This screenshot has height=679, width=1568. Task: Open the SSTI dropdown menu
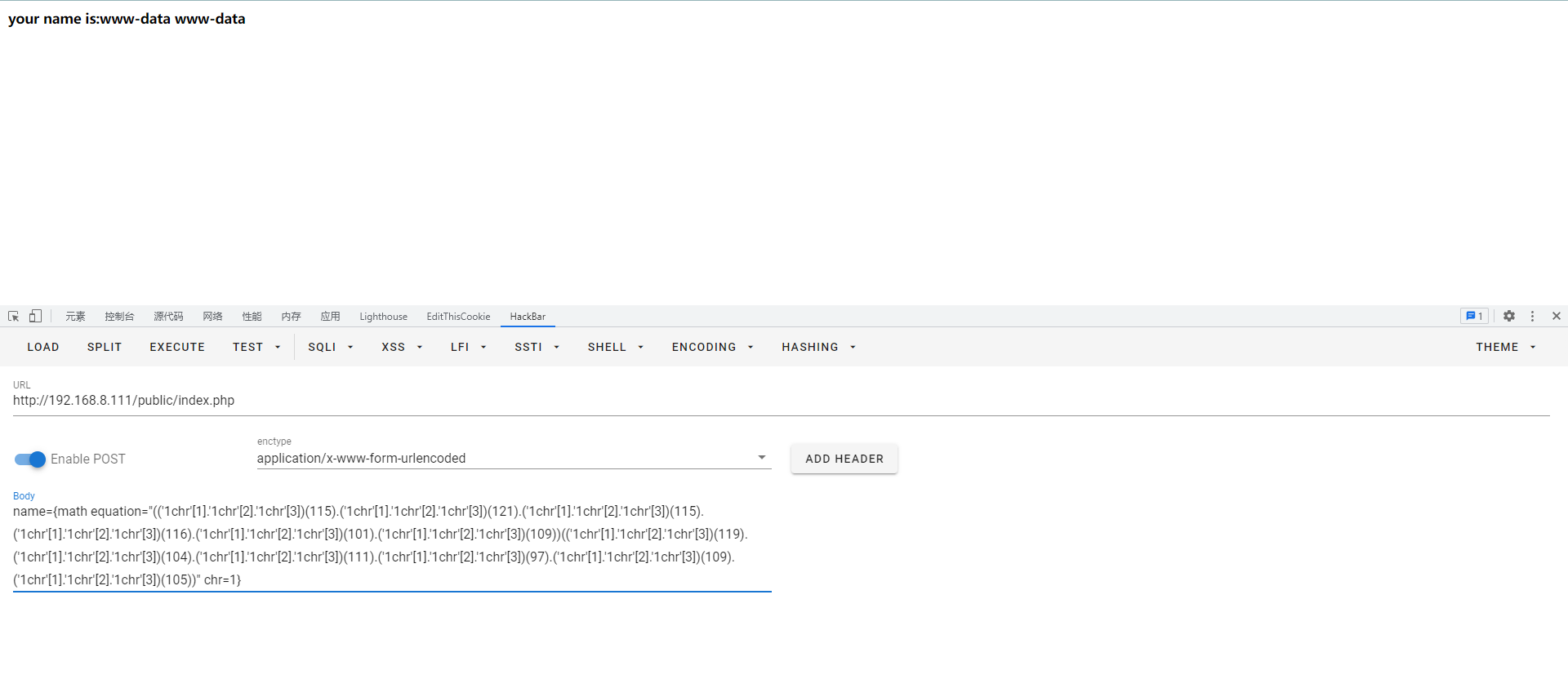(x=537, y=348)
